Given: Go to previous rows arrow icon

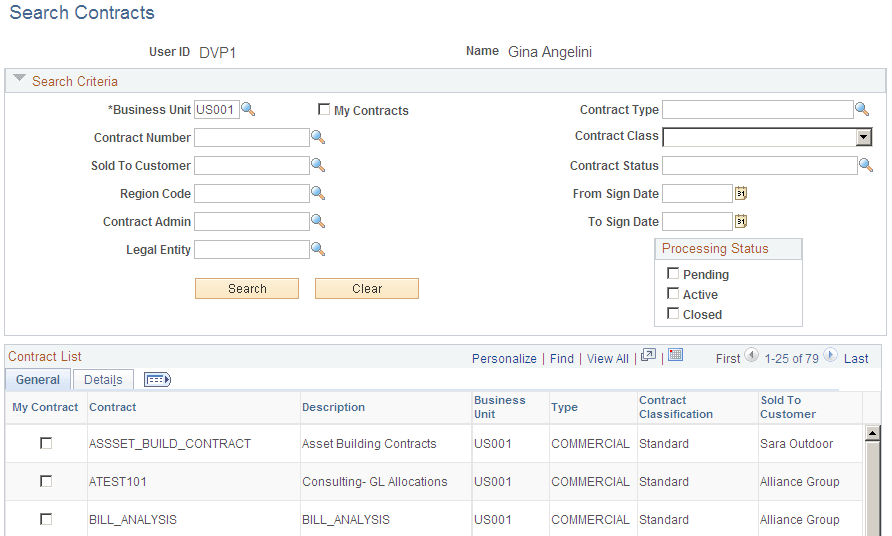Looking at the screenshot, I should pyautogui.click(x=751, y=355).
